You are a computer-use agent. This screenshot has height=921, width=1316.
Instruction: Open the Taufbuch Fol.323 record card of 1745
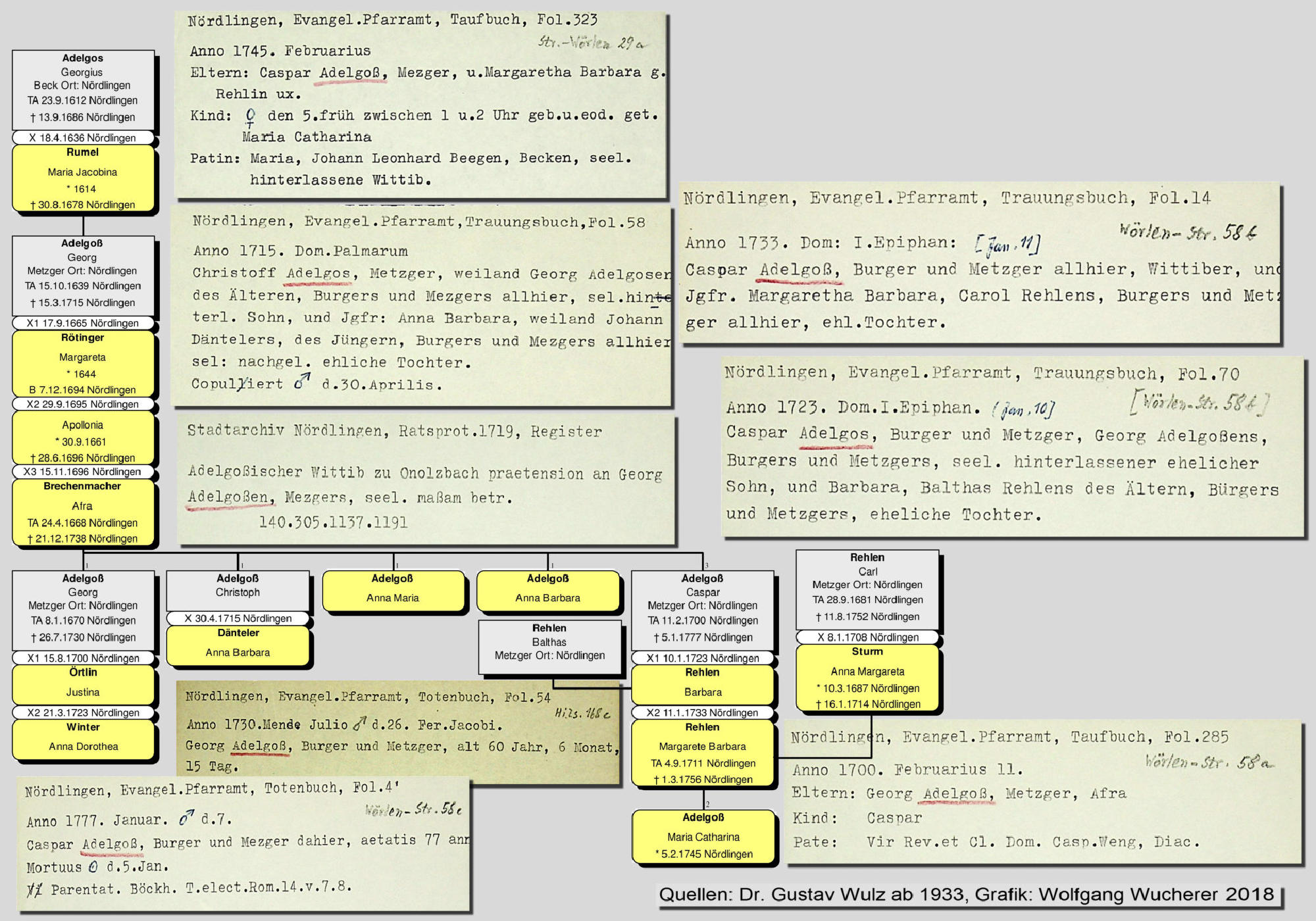pyautogui.click(x=421, y=105)
